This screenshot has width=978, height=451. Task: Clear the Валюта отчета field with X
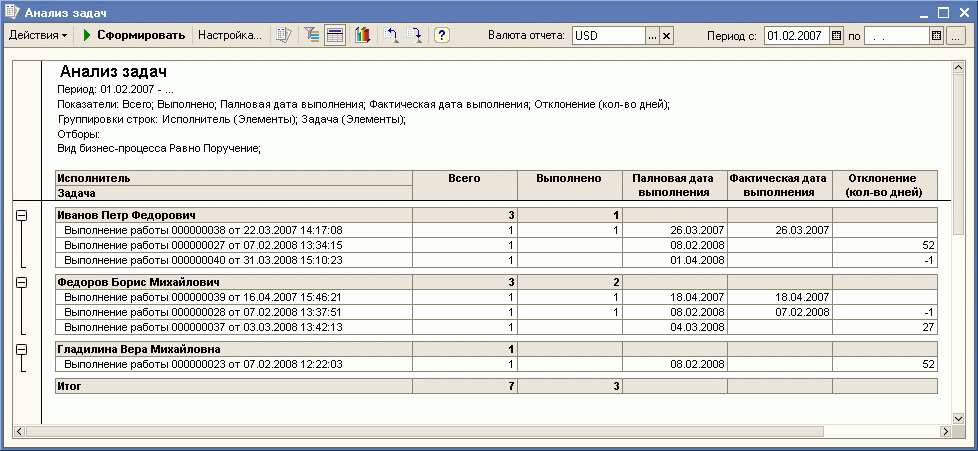coord(667,35)
